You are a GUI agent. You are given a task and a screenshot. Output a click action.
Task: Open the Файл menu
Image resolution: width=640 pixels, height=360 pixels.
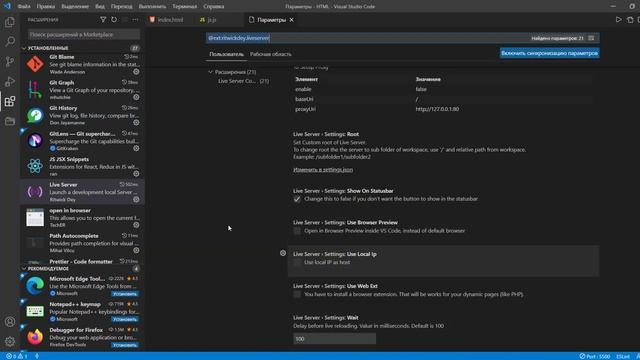pos(24,7)
